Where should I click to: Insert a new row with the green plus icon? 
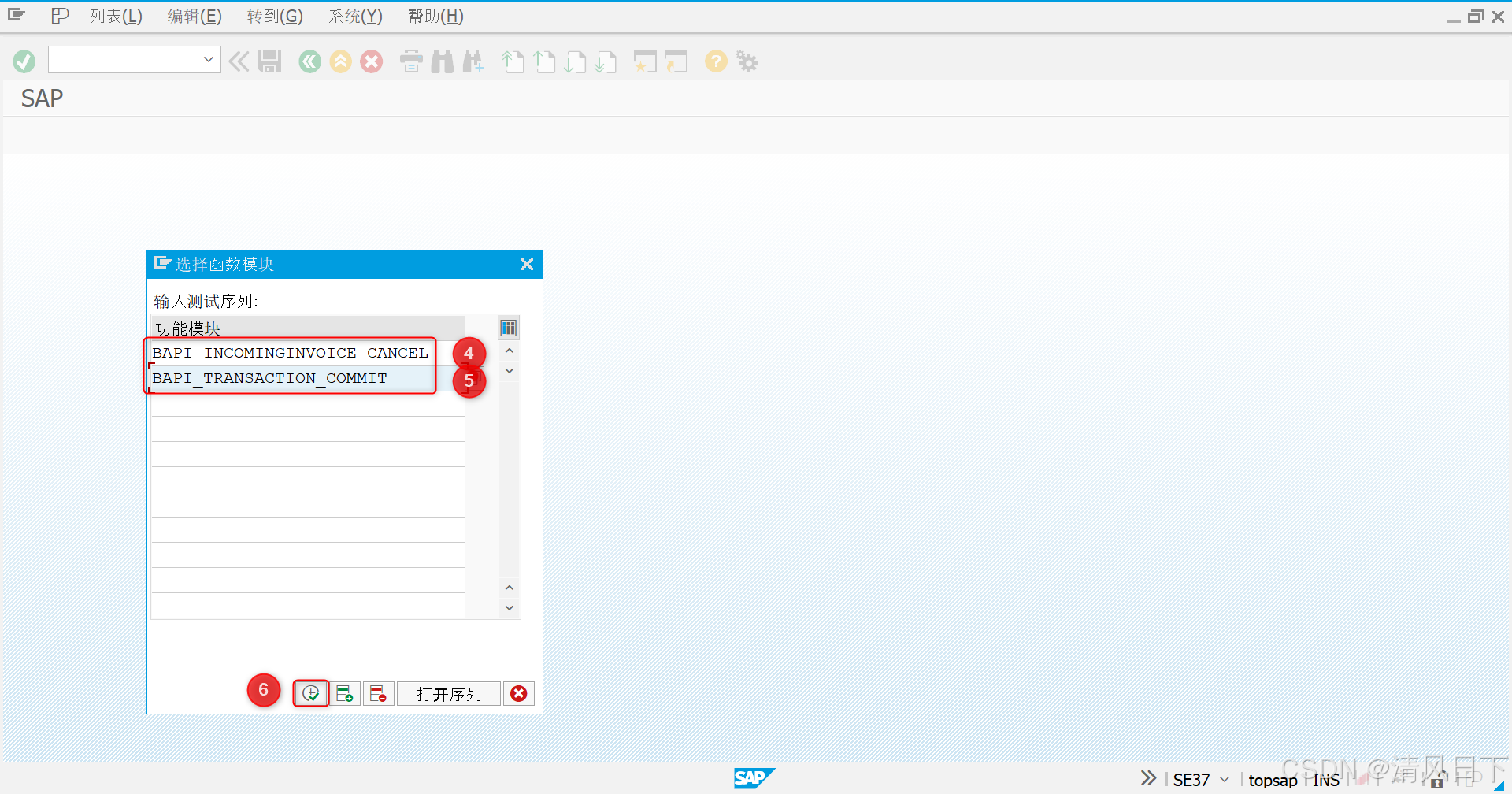pyautogui.click(x=345, y=693)
